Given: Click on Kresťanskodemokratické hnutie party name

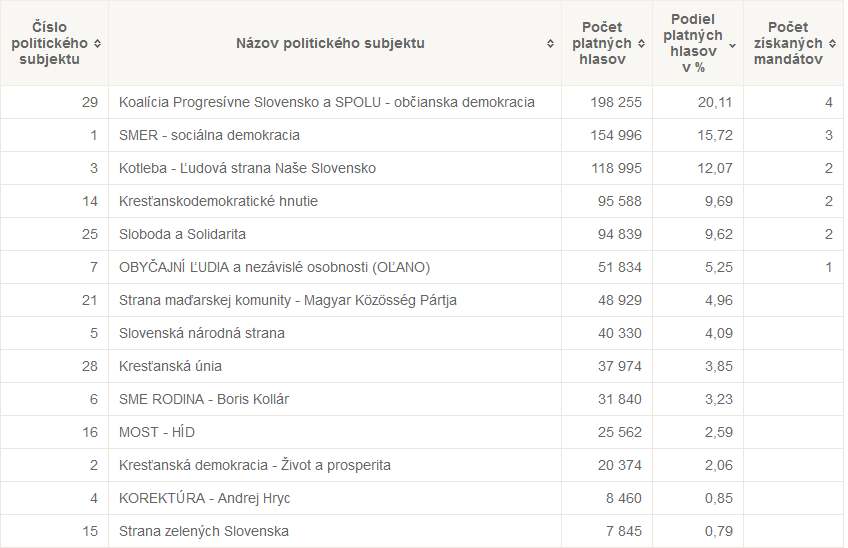Looking at the screenshot, I should 218,201.
